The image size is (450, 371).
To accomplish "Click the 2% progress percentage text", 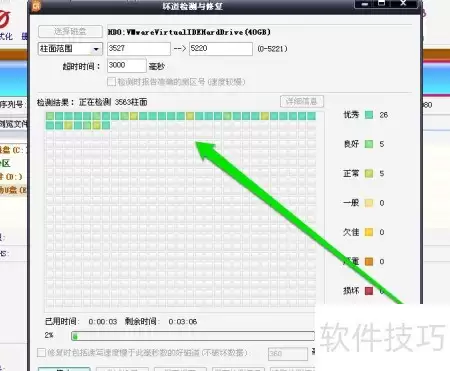I will 49,335.
